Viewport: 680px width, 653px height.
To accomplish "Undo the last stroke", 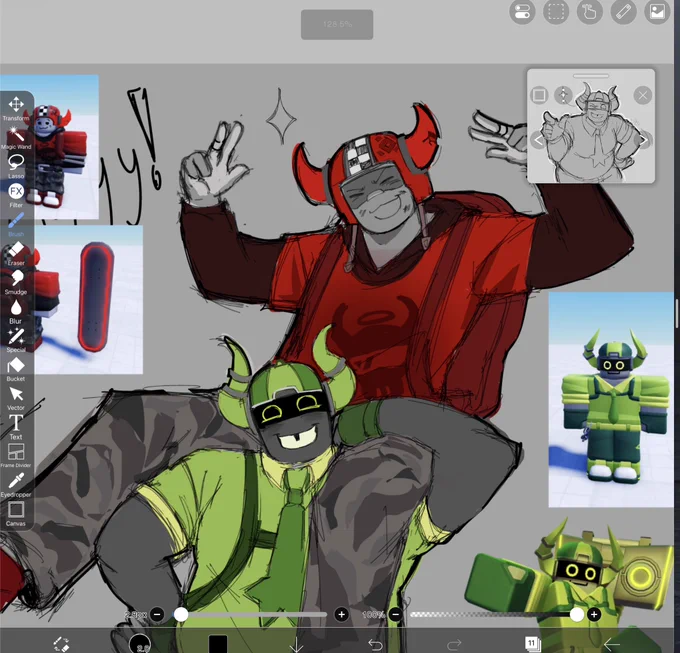I will pos(375,645).
